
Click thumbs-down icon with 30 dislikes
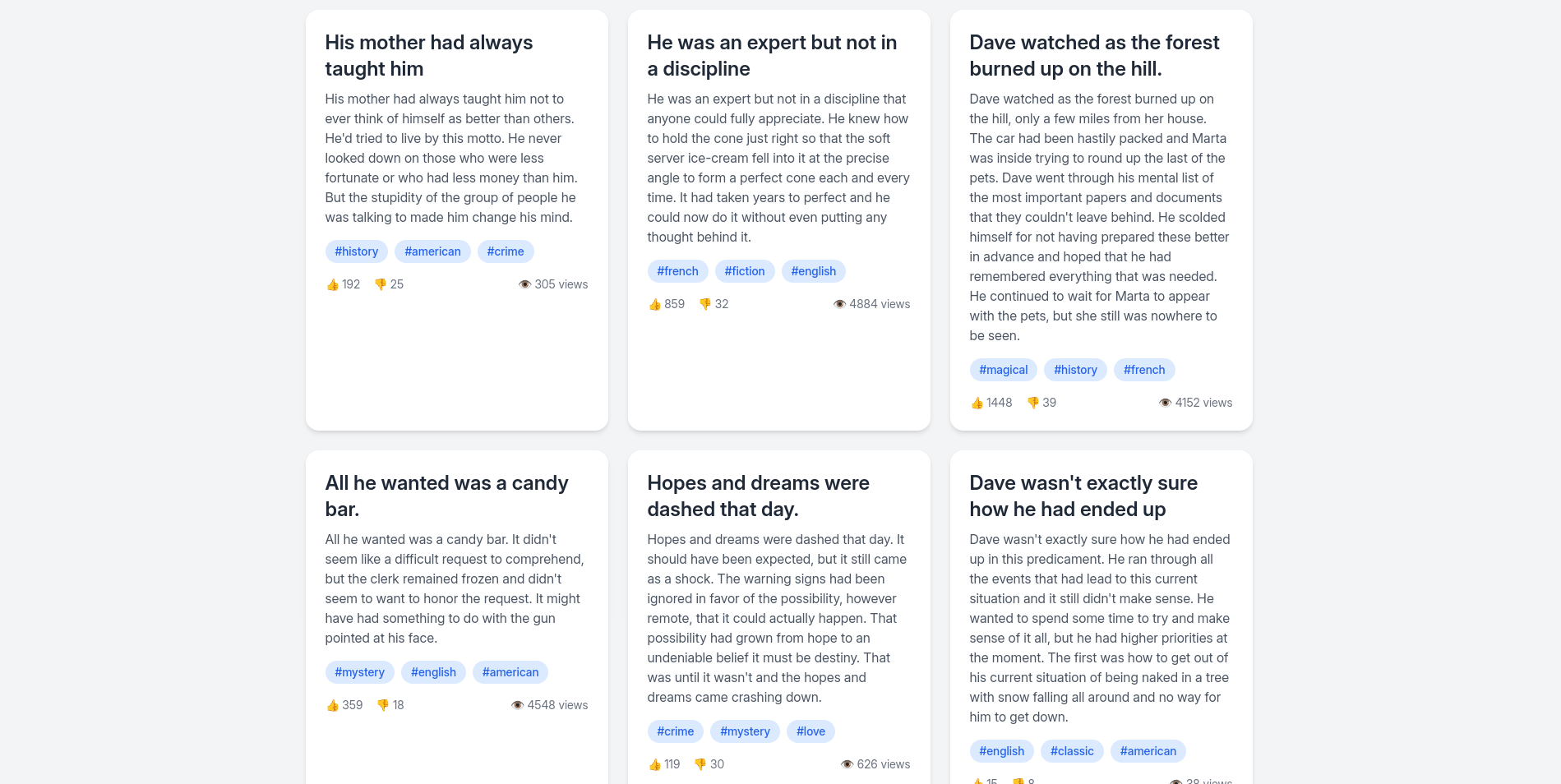[700, 764]
